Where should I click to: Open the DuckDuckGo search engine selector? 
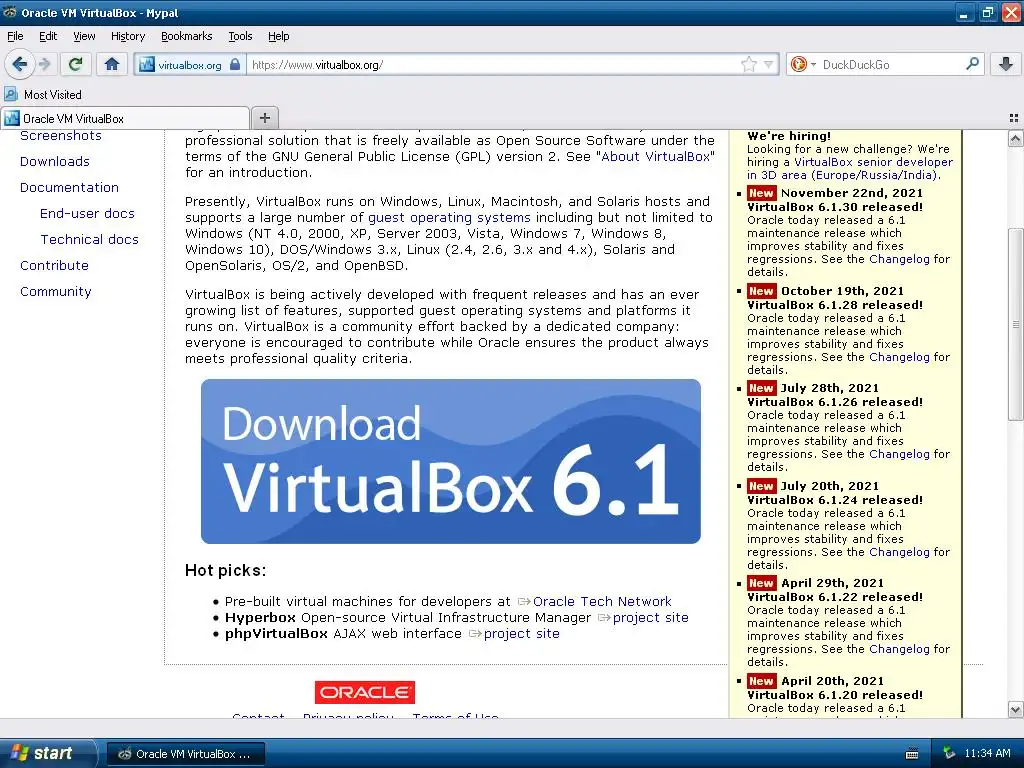pyautogui.click(x=803, y=64)
